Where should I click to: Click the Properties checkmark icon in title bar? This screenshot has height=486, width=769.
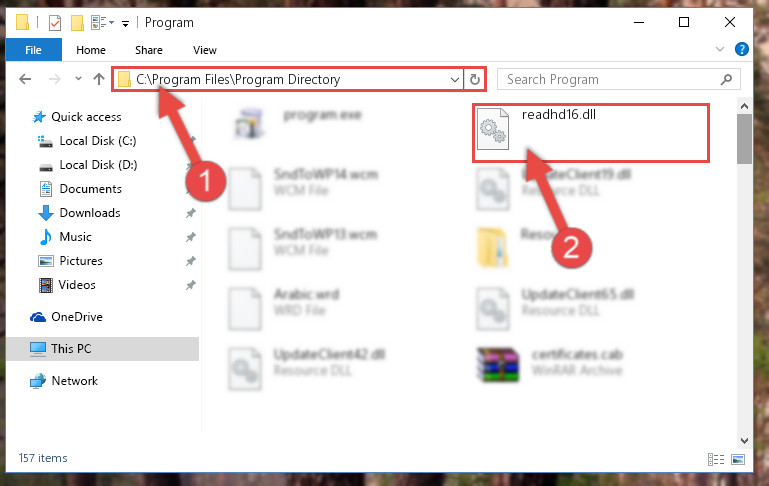coord(55,23)
